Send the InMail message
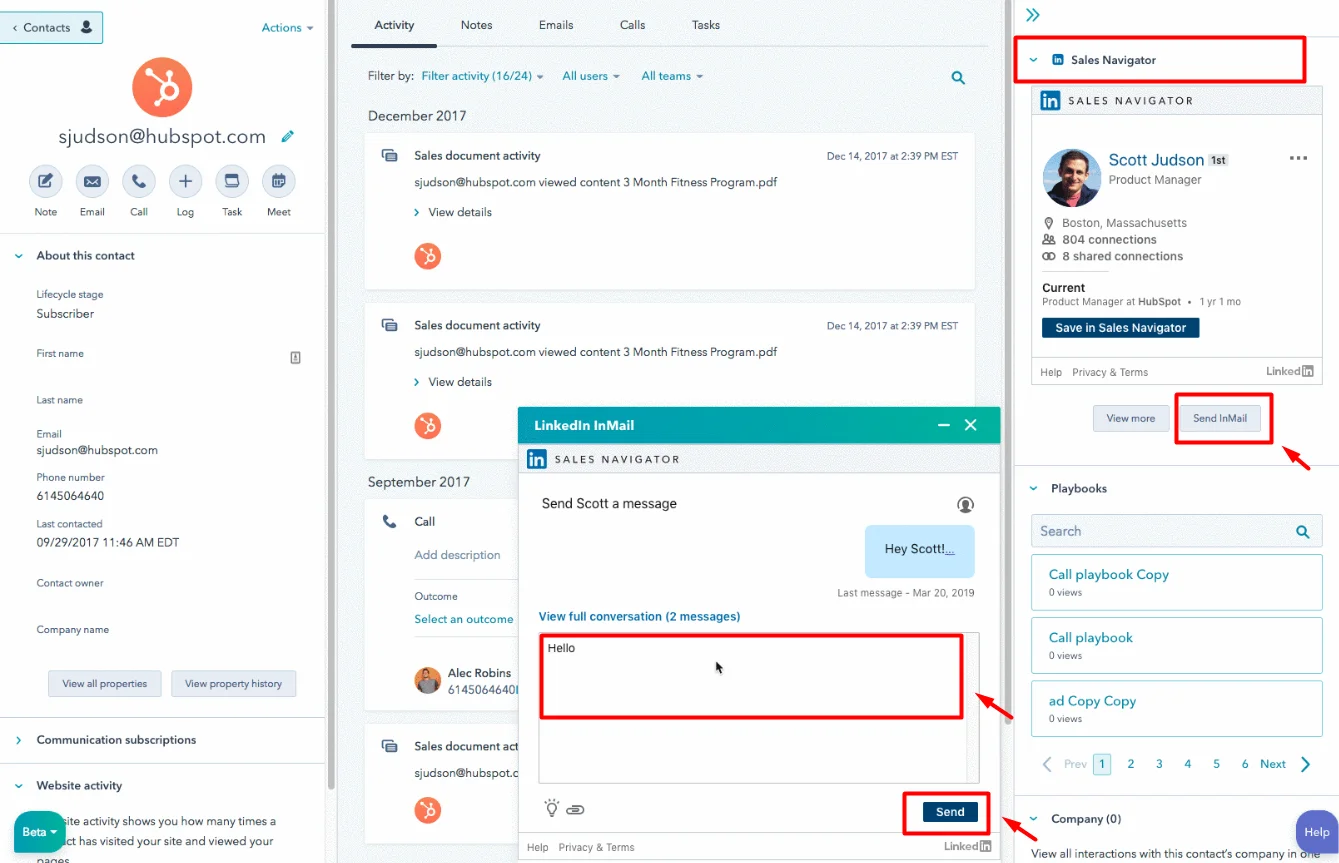 946,812
